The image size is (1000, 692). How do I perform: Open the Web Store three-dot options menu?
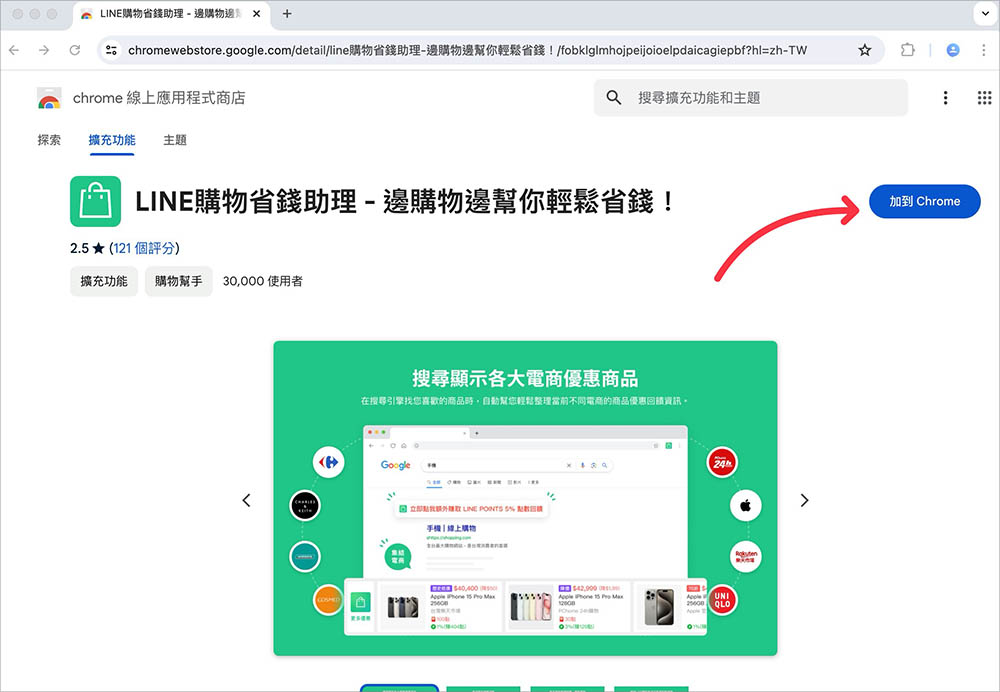pos(945,98)
